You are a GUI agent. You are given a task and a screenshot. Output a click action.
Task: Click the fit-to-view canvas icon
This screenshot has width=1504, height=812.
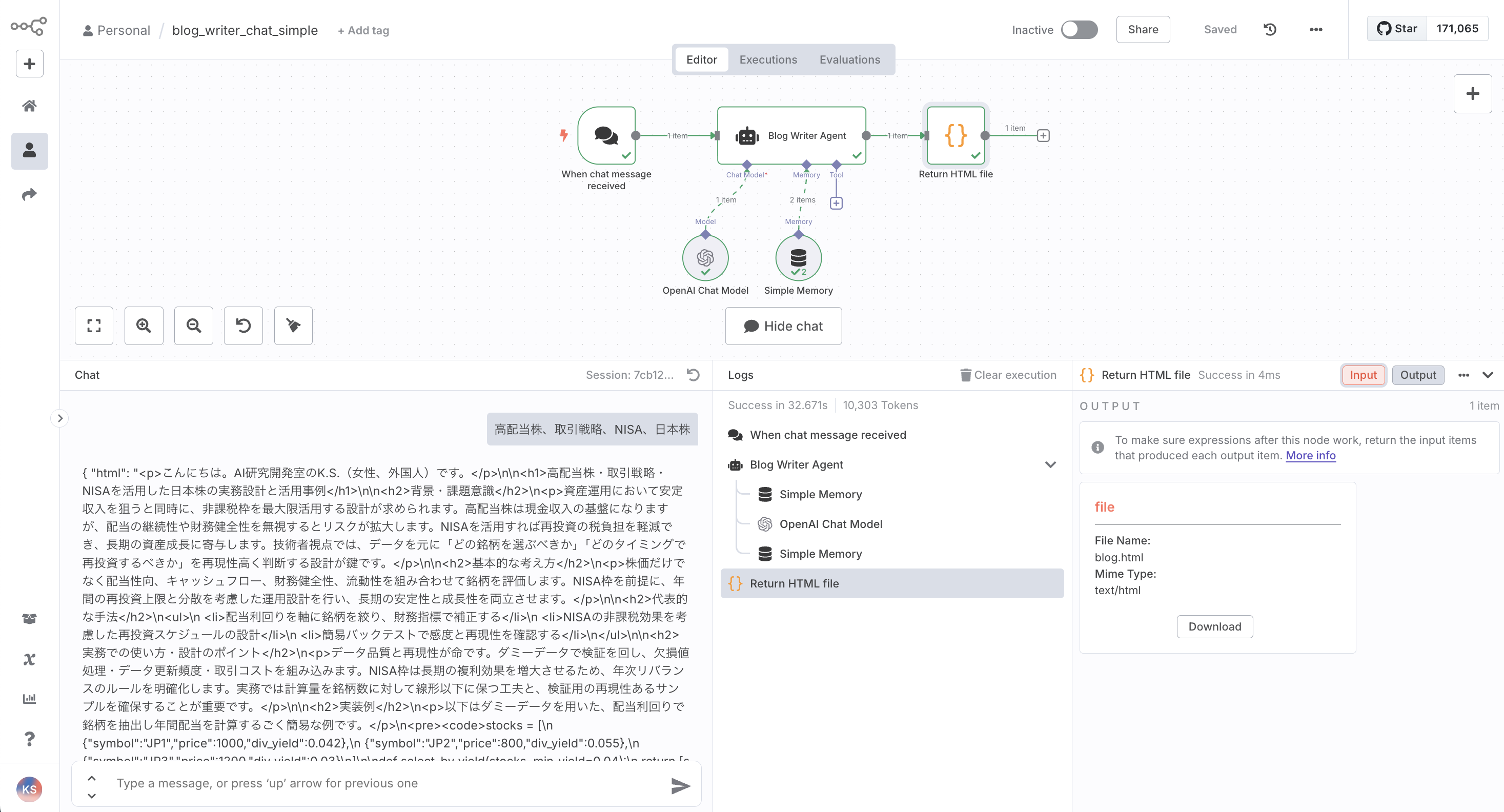coord(94,326)
